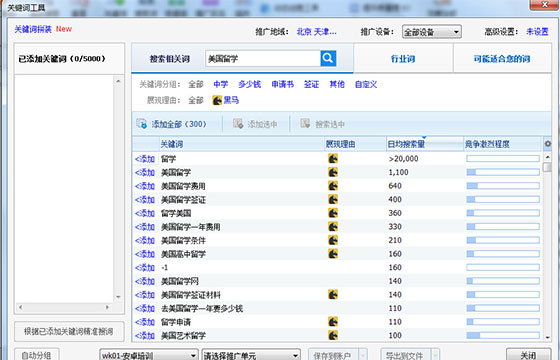The height and width of the screenshot is (360, 560).
Task: Switch to the 行业词 tab
Action: click(403, 59)
